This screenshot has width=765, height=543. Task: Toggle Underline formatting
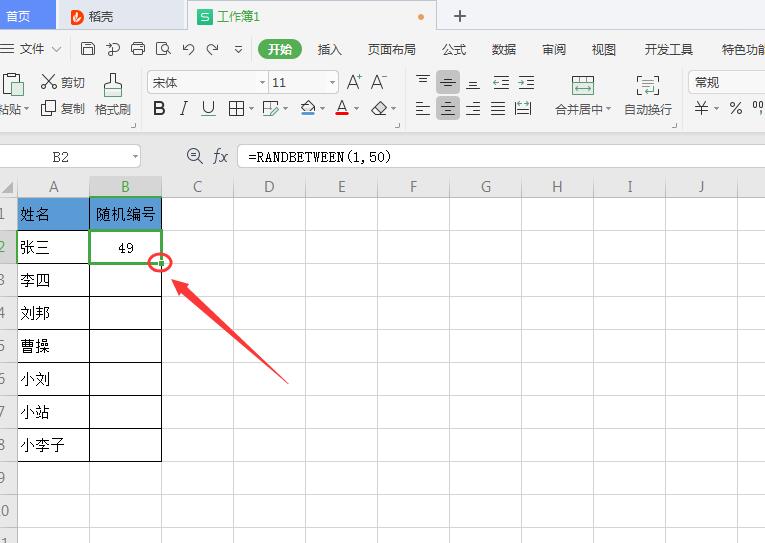(x=209, y=109)
